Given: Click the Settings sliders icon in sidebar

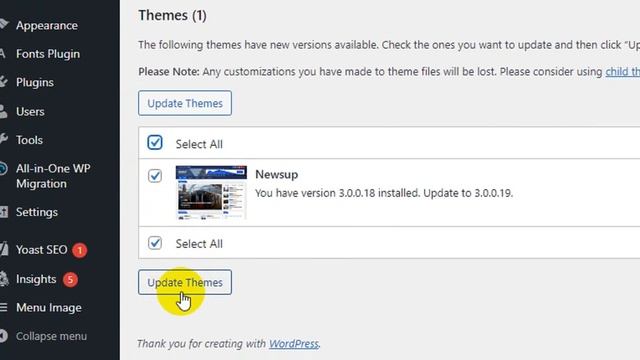Looking at the screenshot, I should coord(4,212).
